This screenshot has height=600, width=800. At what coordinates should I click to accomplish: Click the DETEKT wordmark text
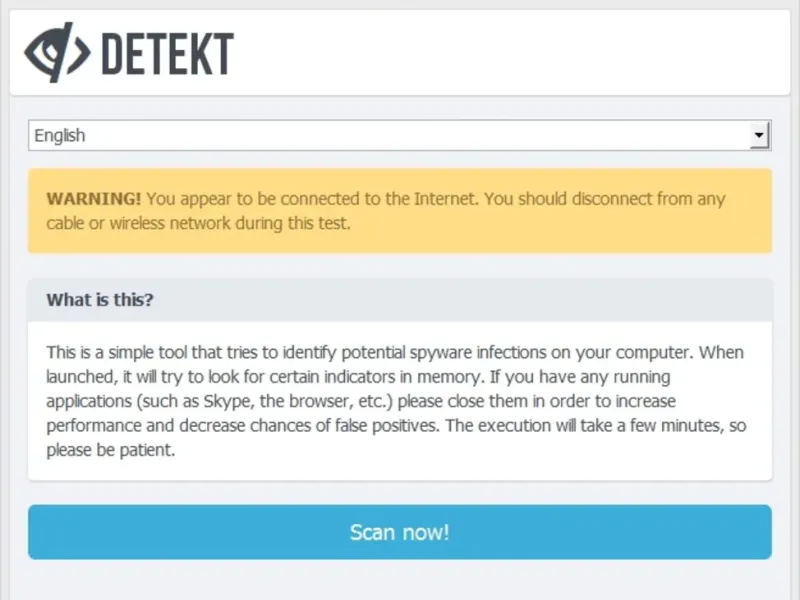click(x=167, y=53)
